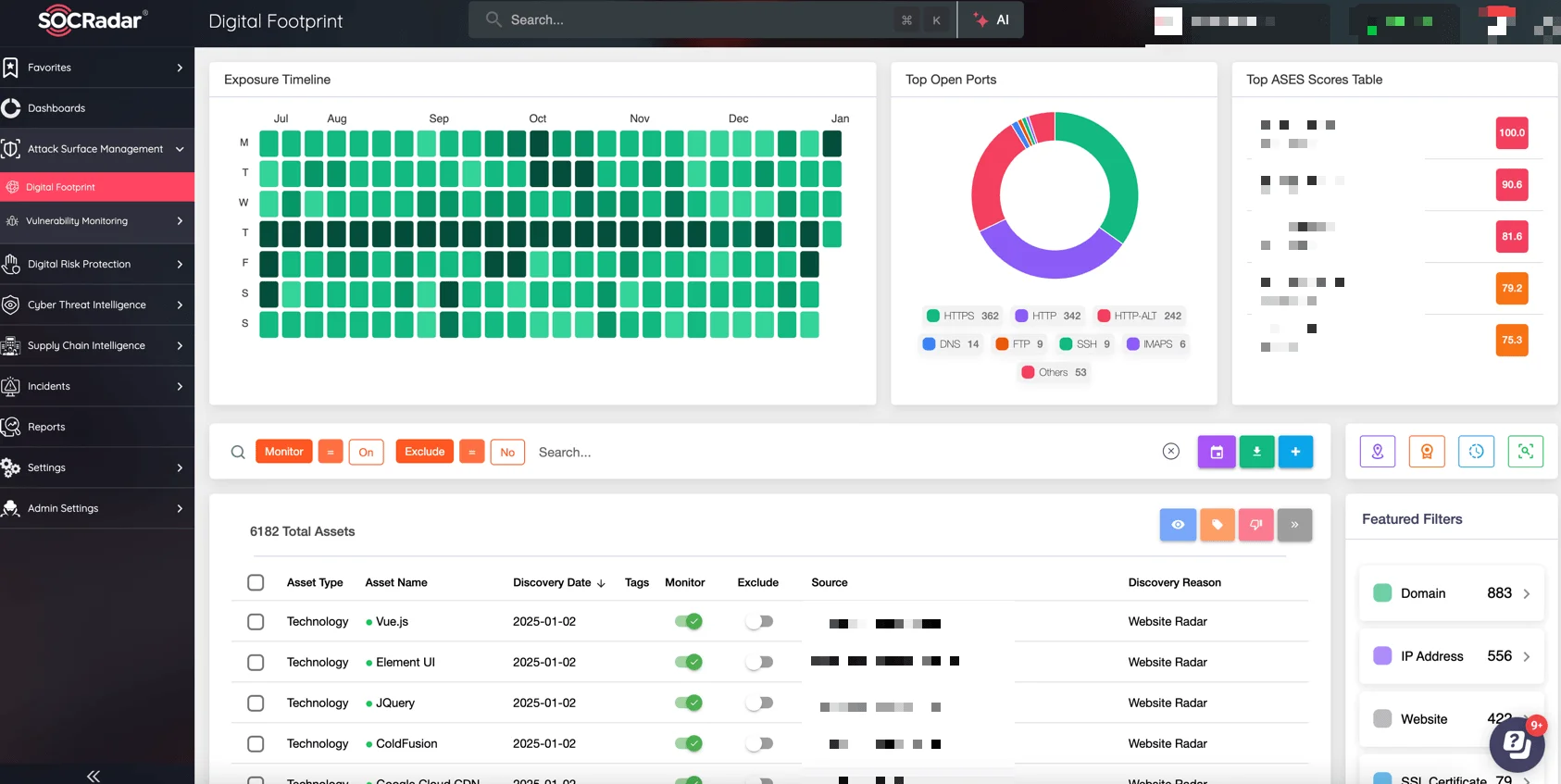Click the orange tag bulk action button
Image resolution: width=1561 pixels, height=784 pixels.
1218,525
